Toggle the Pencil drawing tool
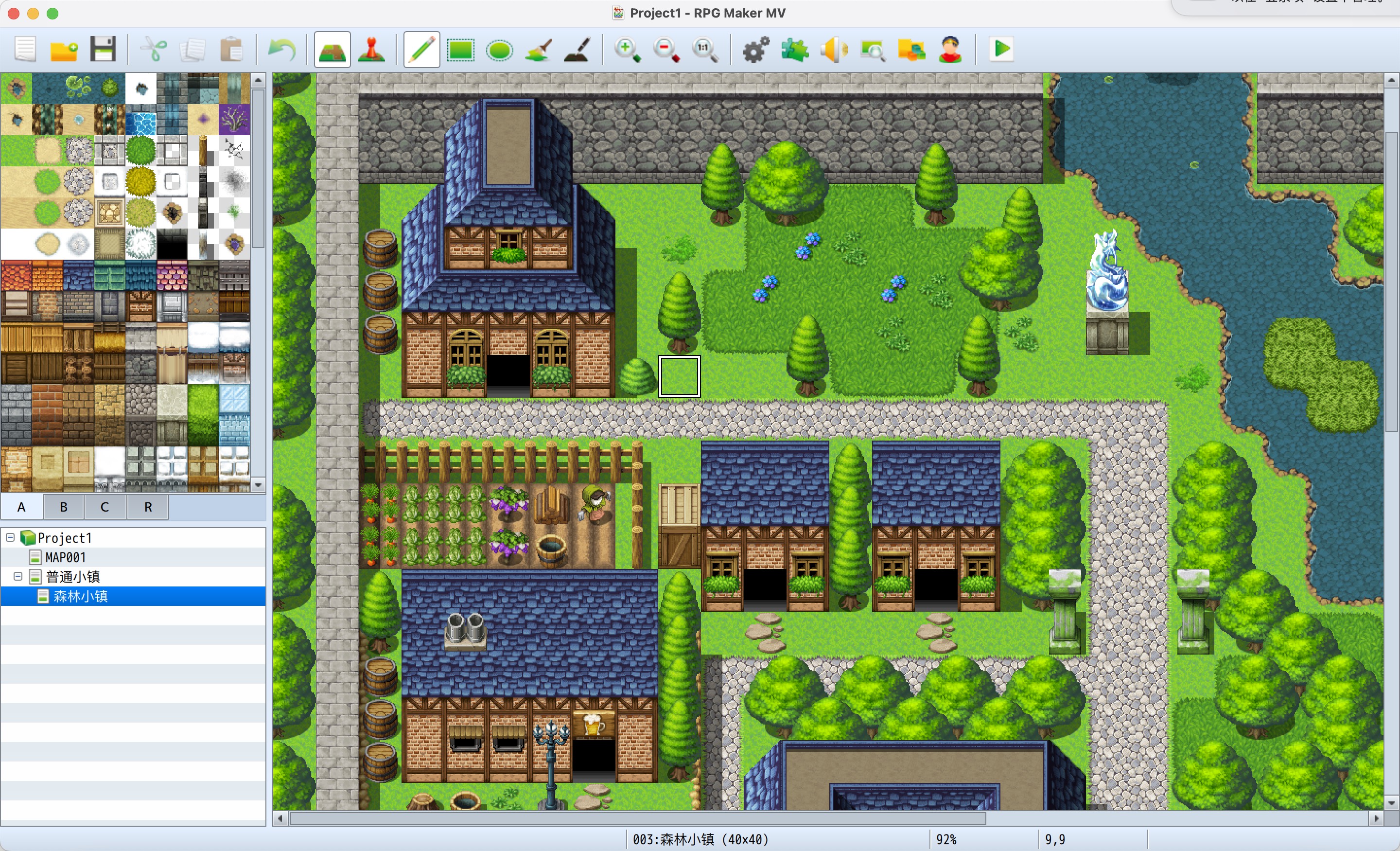The width and height of the screenshot is (1400, 851). click(421, 50)
